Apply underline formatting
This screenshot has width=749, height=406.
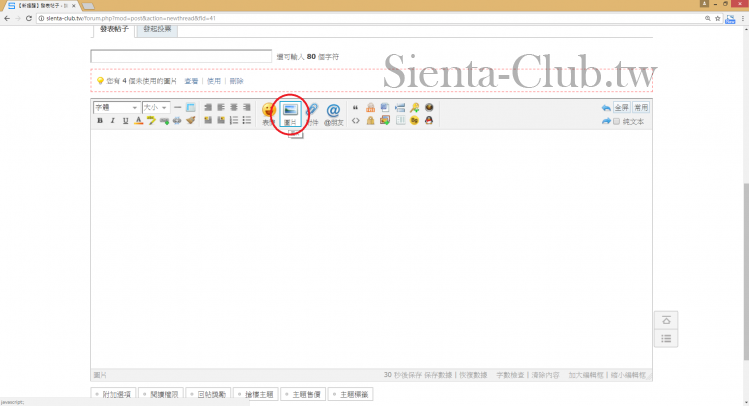click(124, 121)
